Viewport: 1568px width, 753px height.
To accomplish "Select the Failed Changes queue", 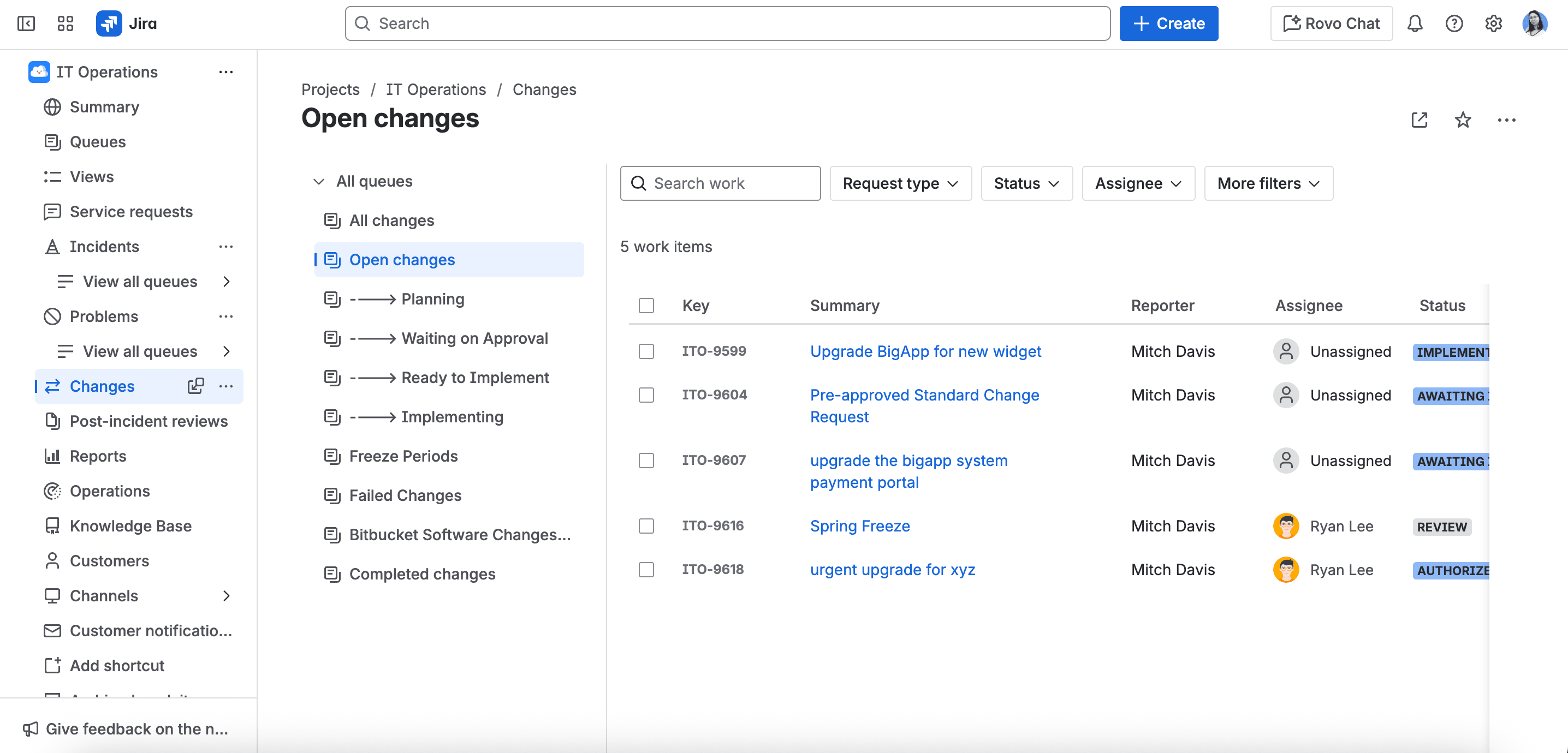I will click(405, 495).
